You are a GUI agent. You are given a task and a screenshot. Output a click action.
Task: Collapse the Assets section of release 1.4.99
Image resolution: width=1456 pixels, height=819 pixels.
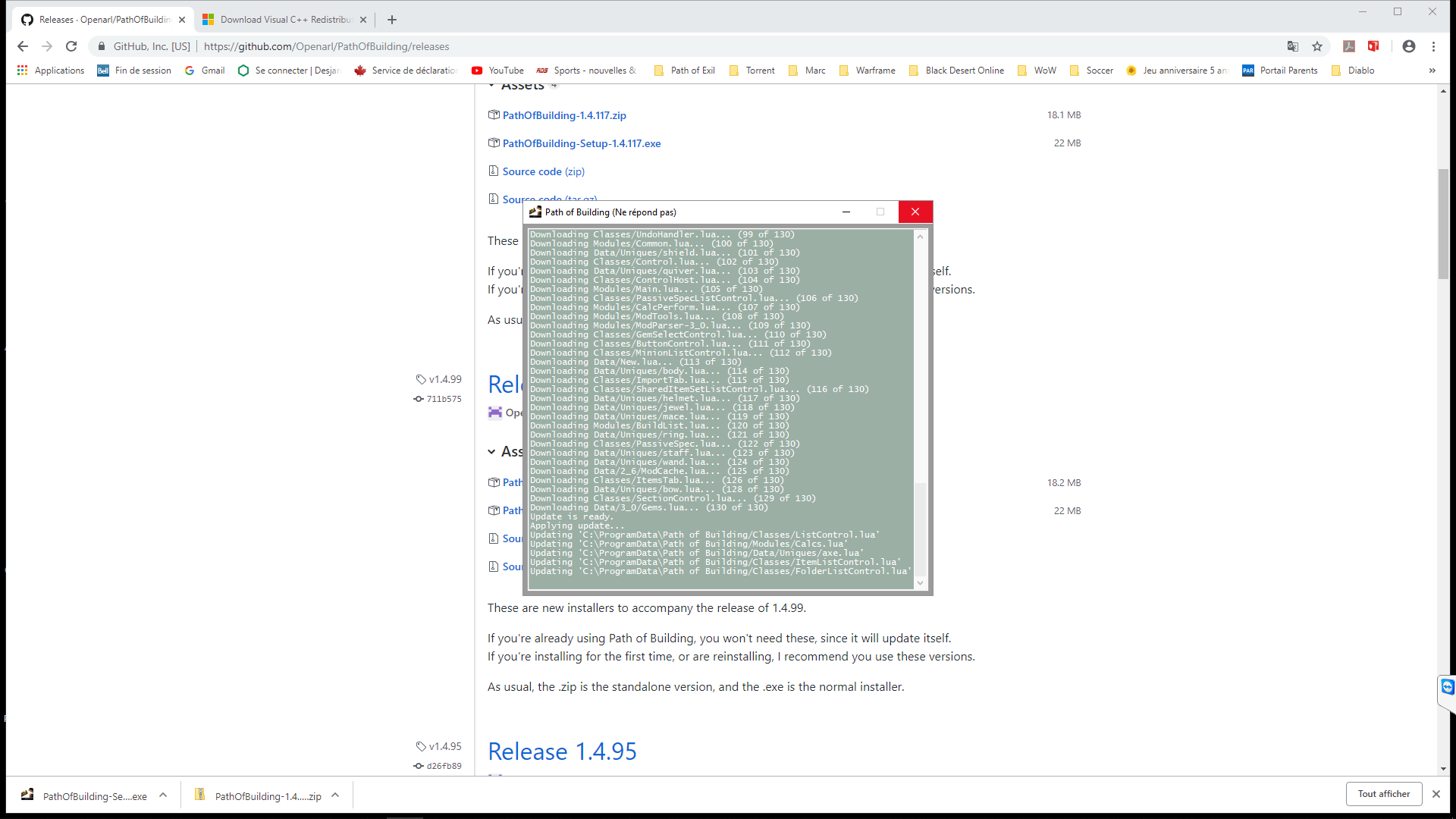click(x=491, y=451)
